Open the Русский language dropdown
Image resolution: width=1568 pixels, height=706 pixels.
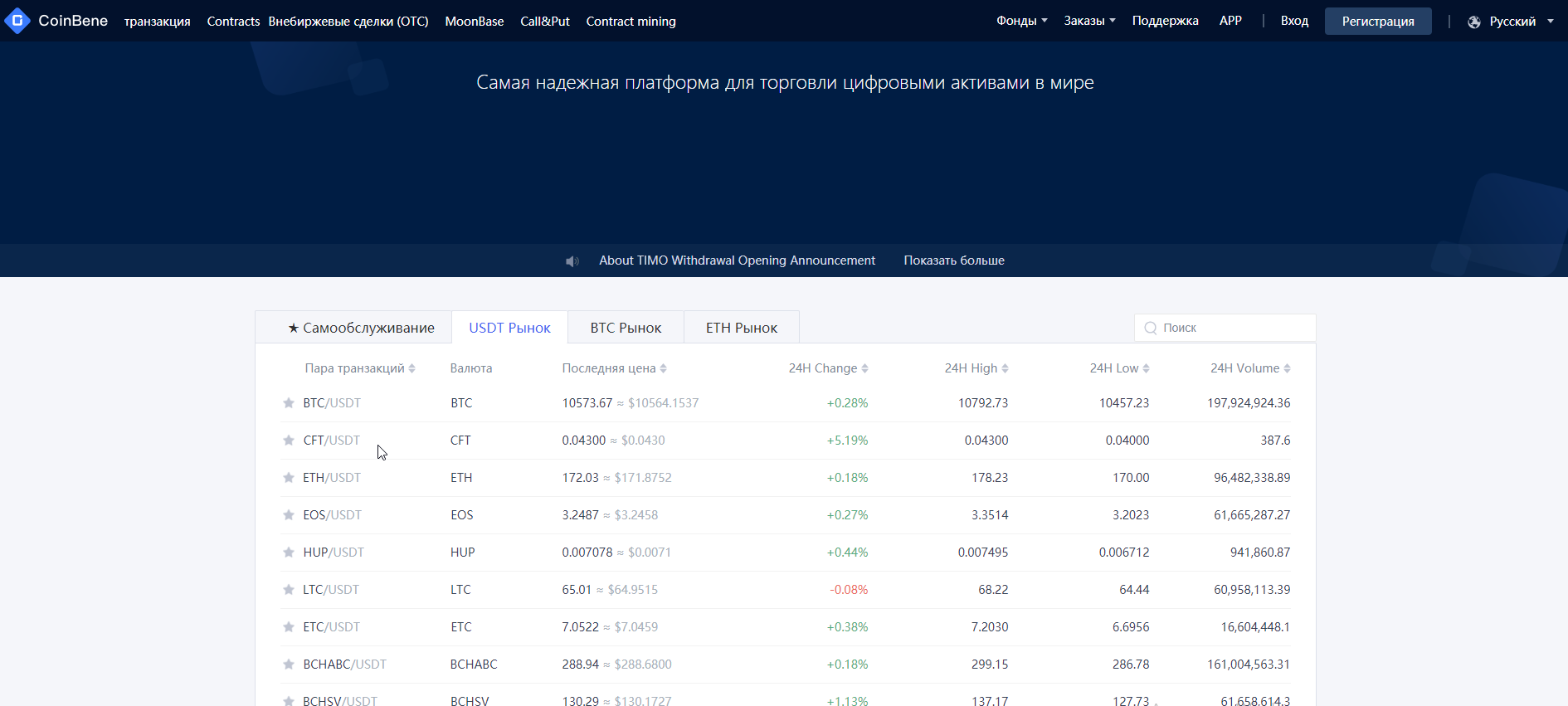coord(1522,22)
